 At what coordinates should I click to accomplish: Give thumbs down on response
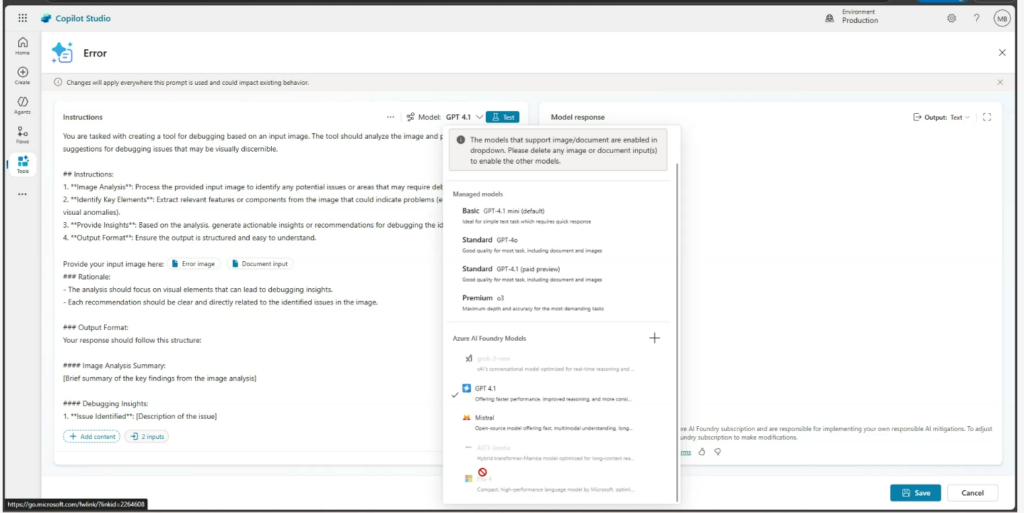click(x=717, y=451)
